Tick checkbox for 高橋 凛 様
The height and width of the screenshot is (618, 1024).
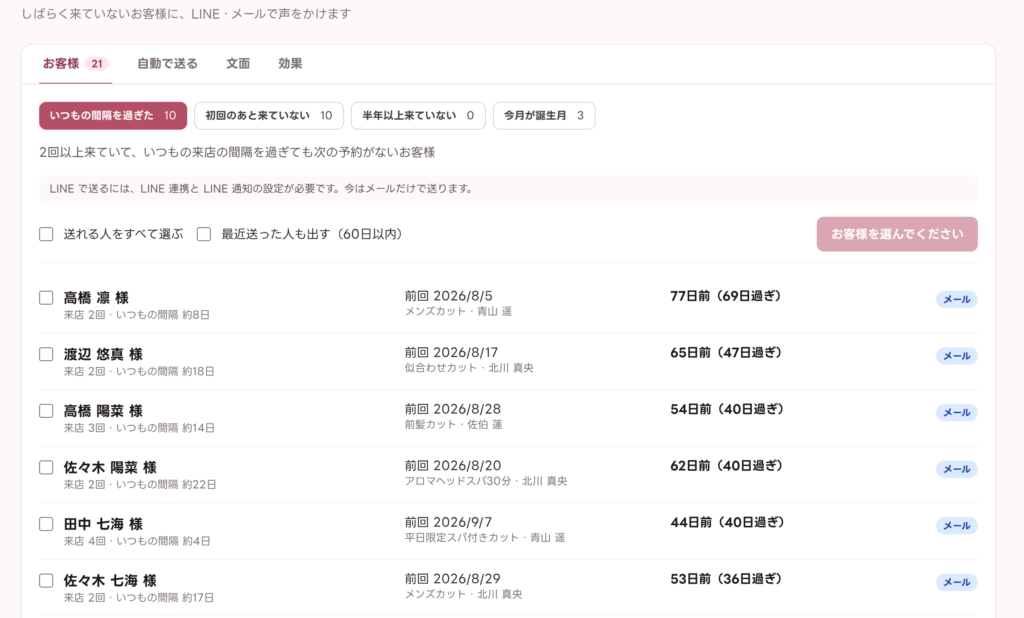tap(46, 298)
